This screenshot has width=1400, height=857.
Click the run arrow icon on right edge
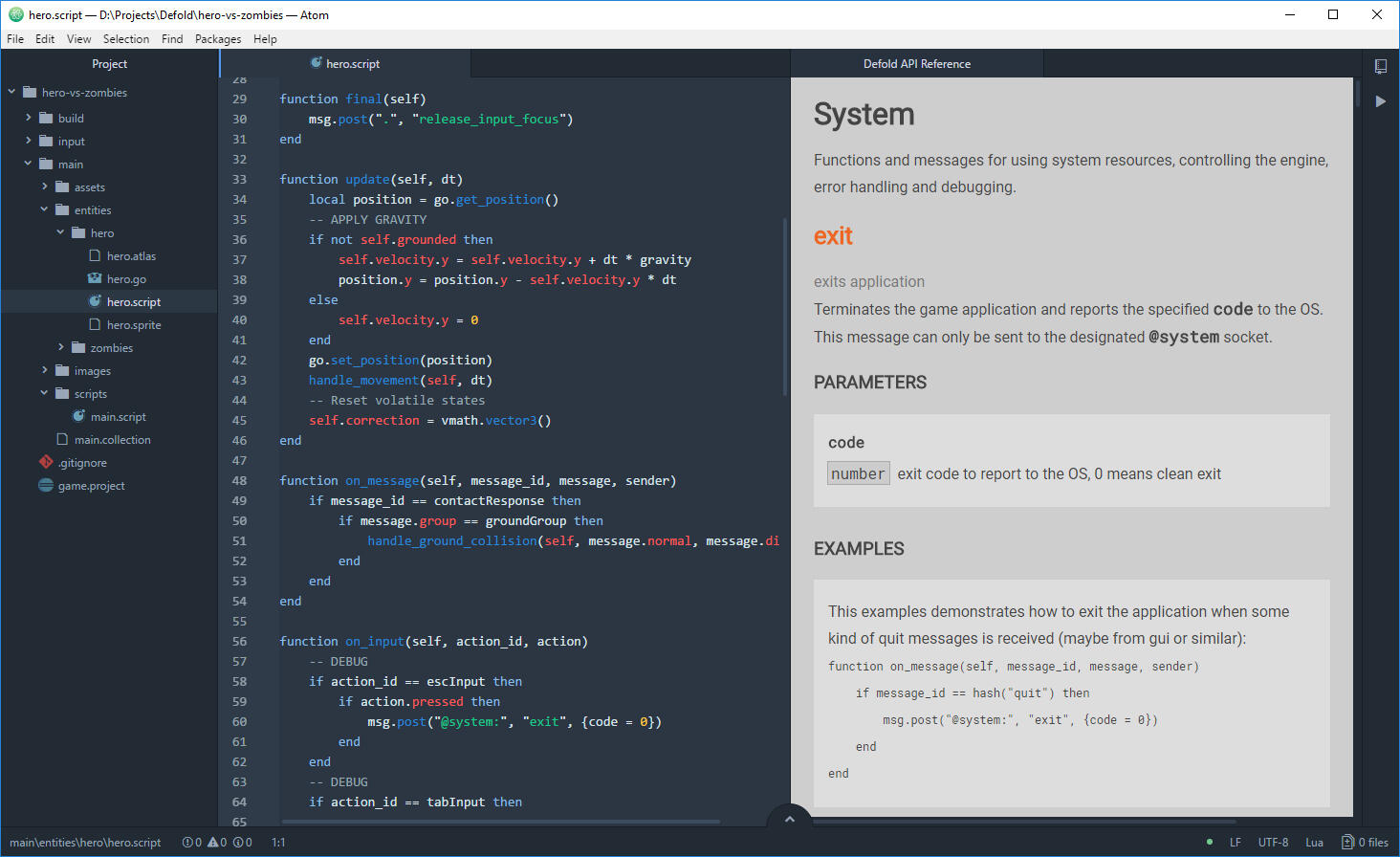[x=1381, y=100]
